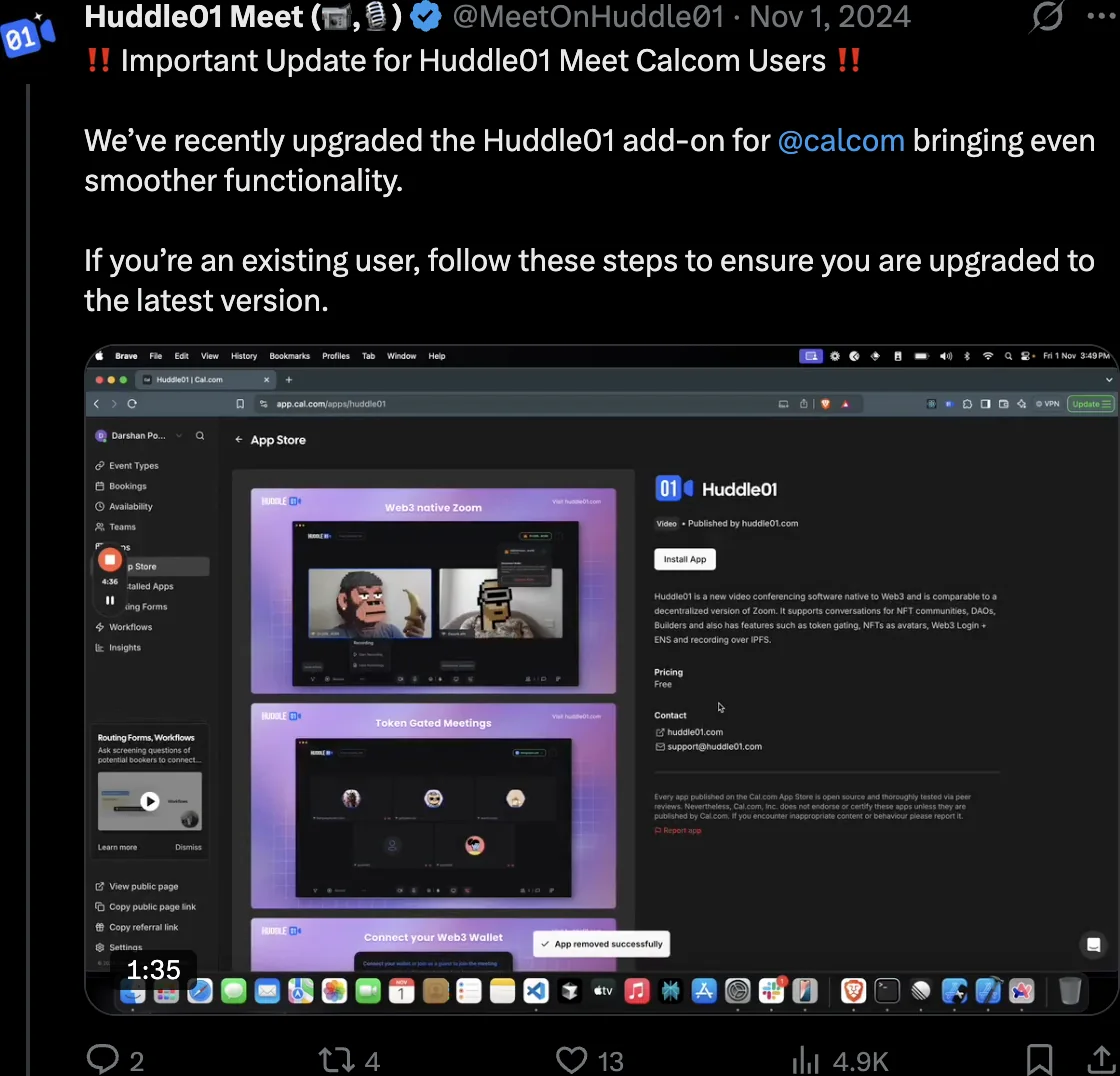Open the Bookmarks menu in menu bar

coord(289,356)
